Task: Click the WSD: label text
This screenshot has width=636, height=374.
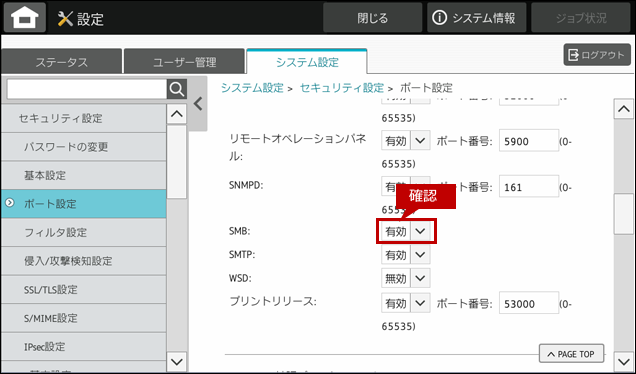Action: (240, 278)
